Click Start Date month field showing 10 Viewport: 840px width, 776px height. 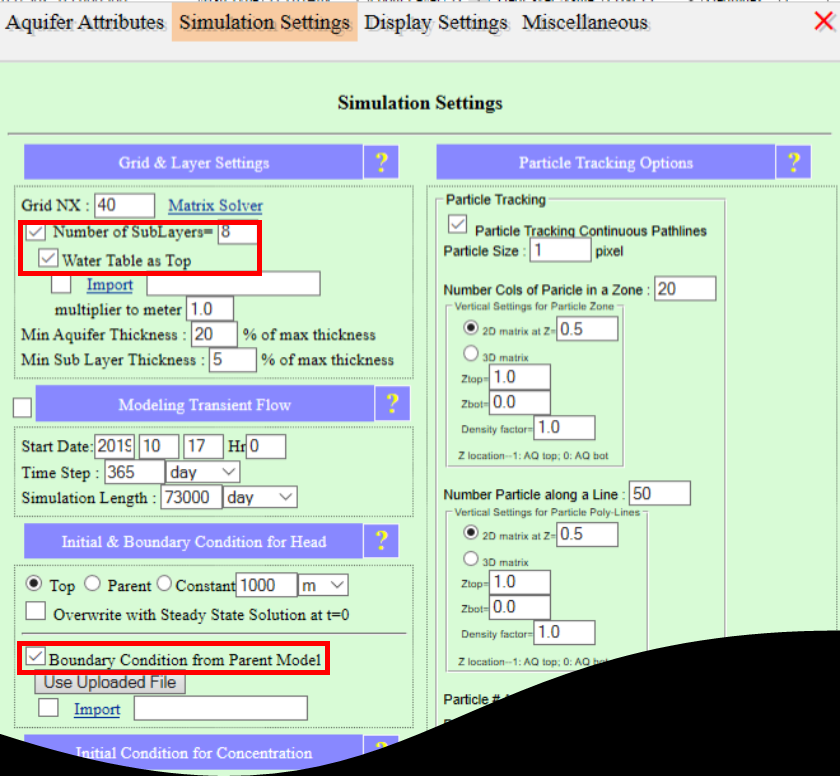pyautogui.click(x=159, y=446)
